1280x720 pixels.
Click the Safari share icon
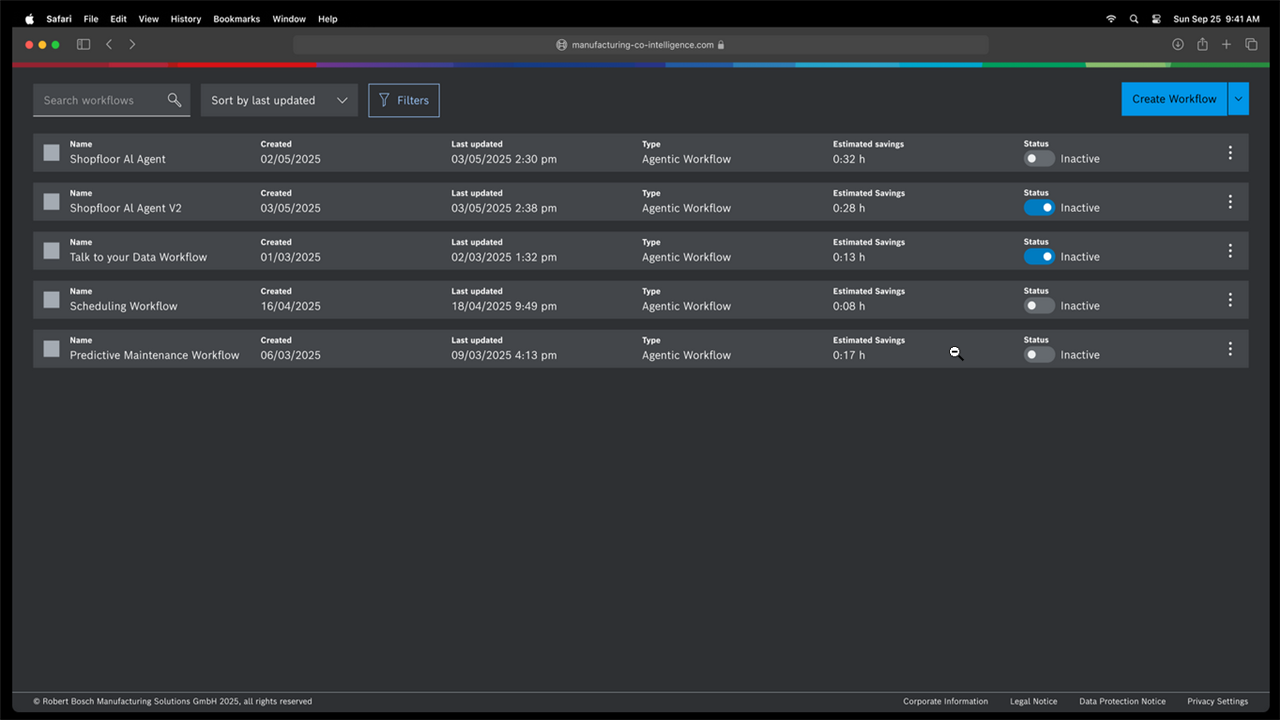1202,44
